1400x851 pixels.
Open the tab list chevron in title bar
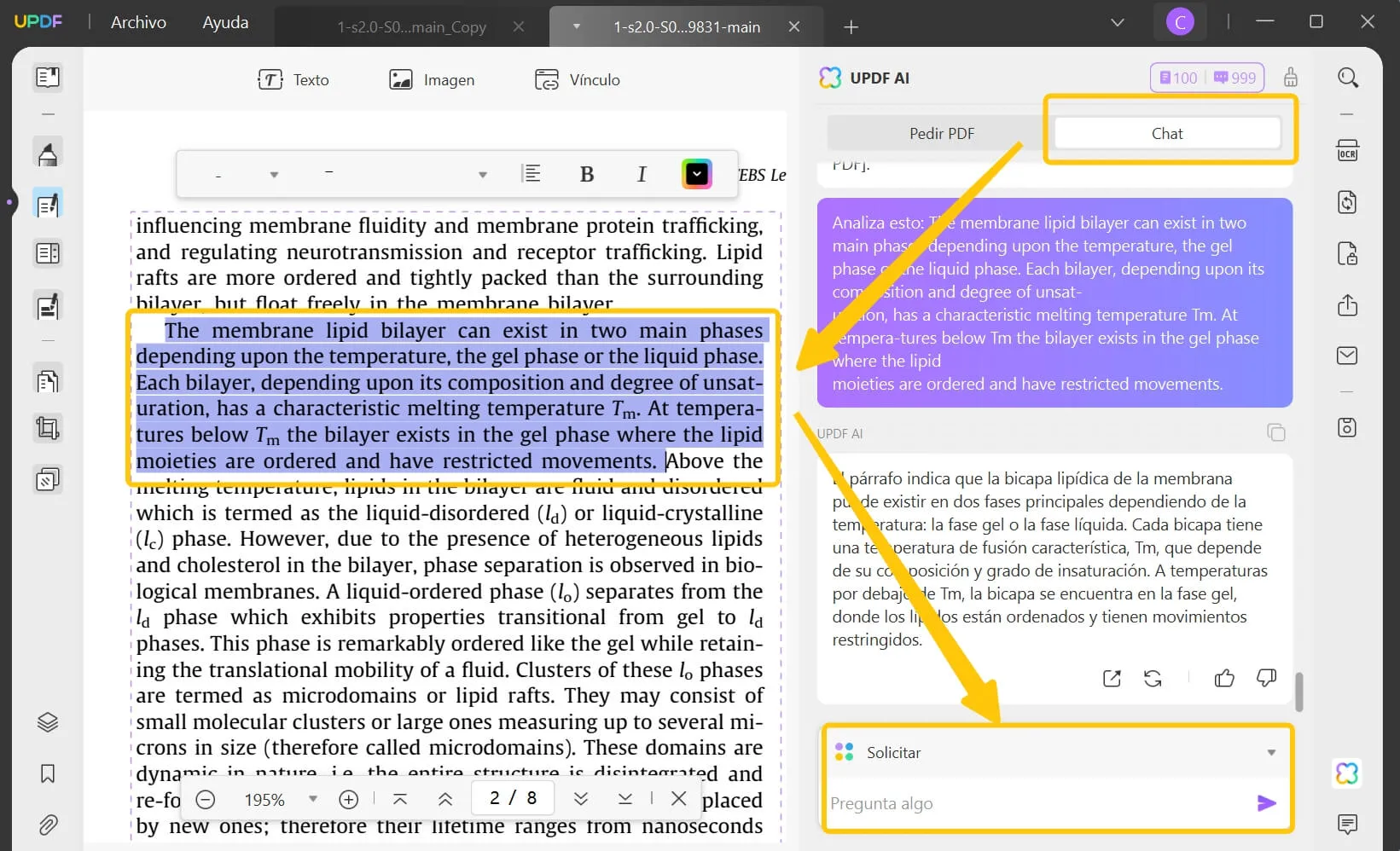1118,23
